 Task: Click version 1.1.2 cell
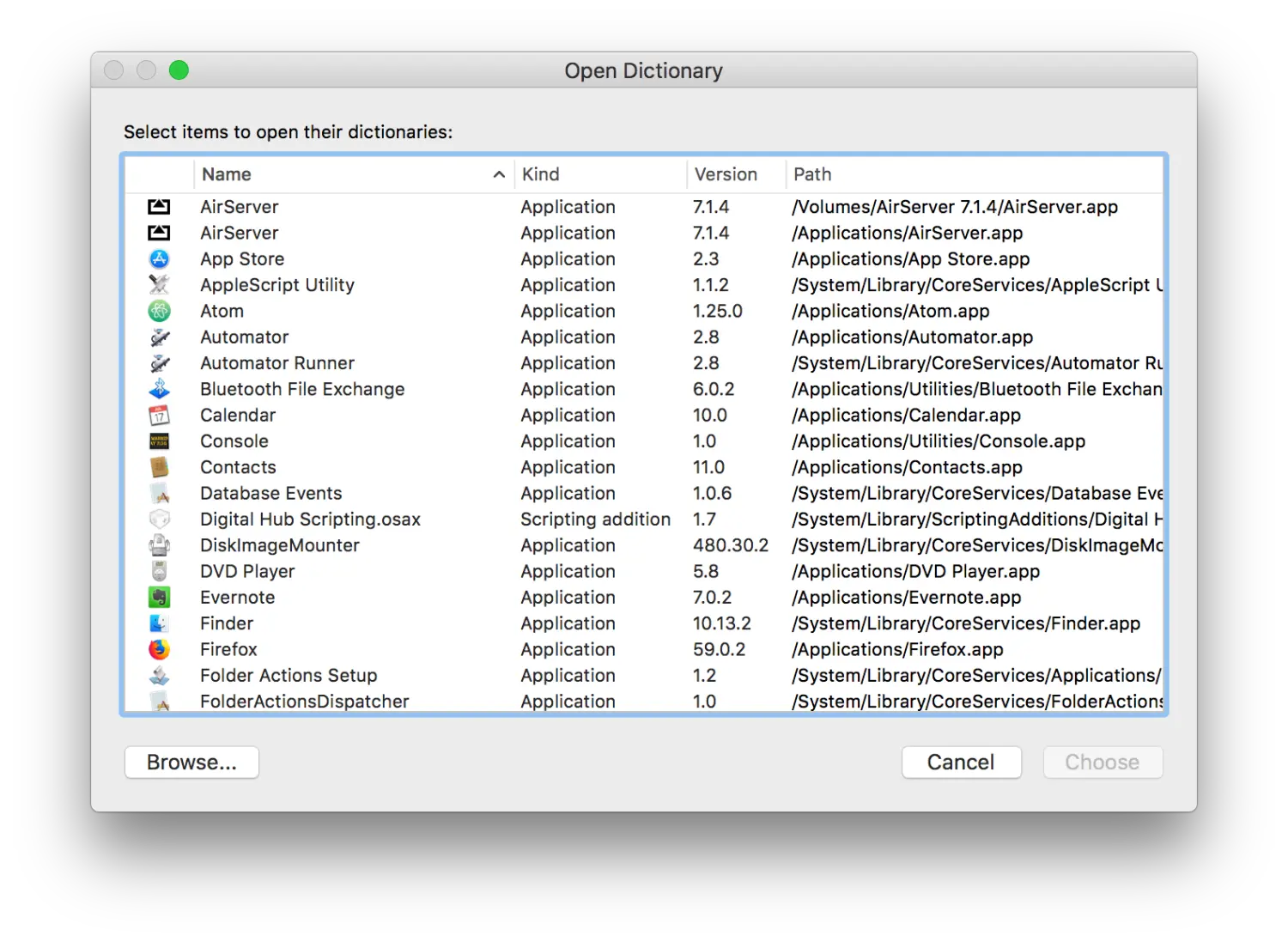[x=710, y=285]
